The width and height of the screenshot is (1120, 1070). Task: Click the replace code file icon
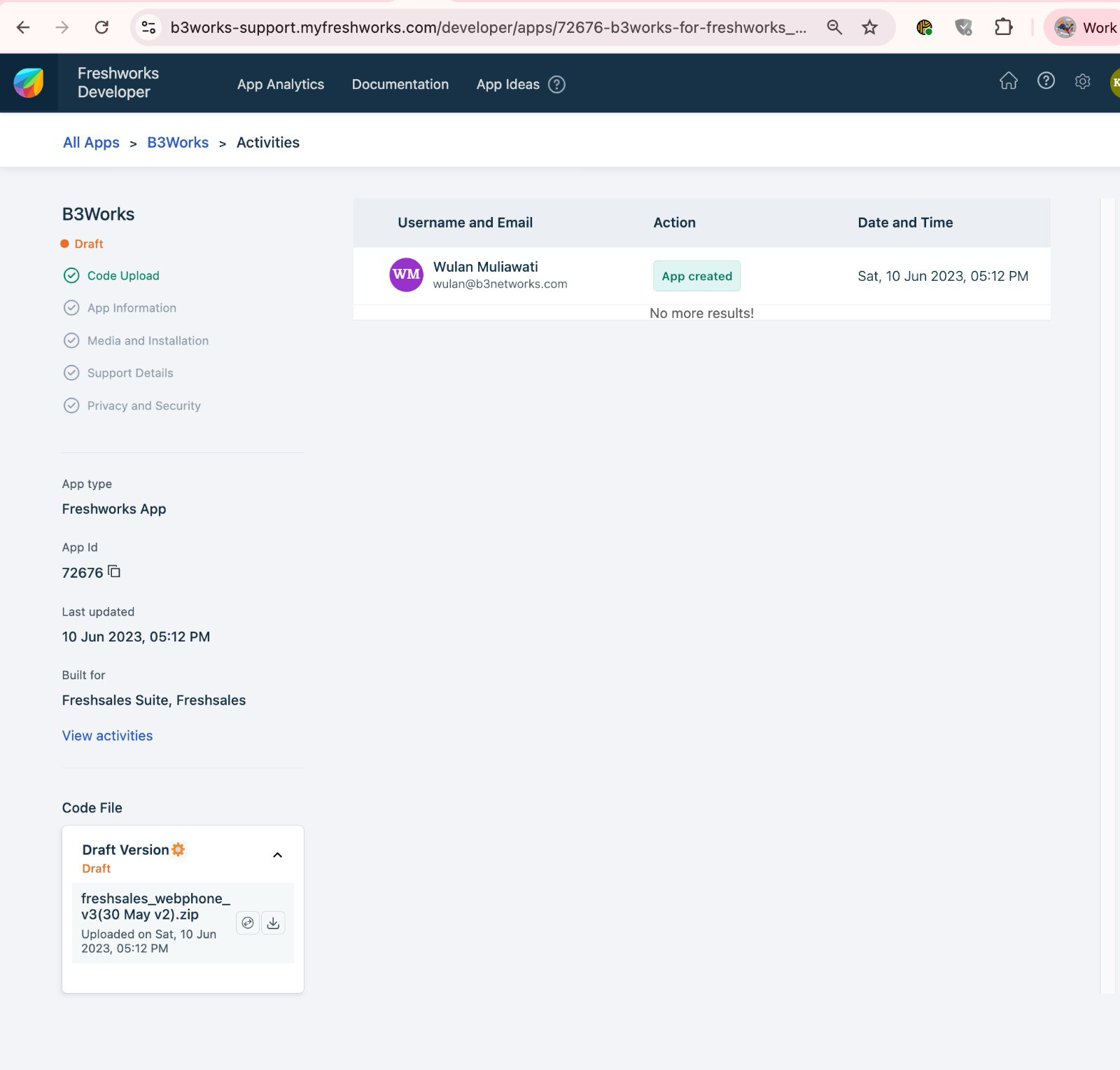[x=248, y=923]
